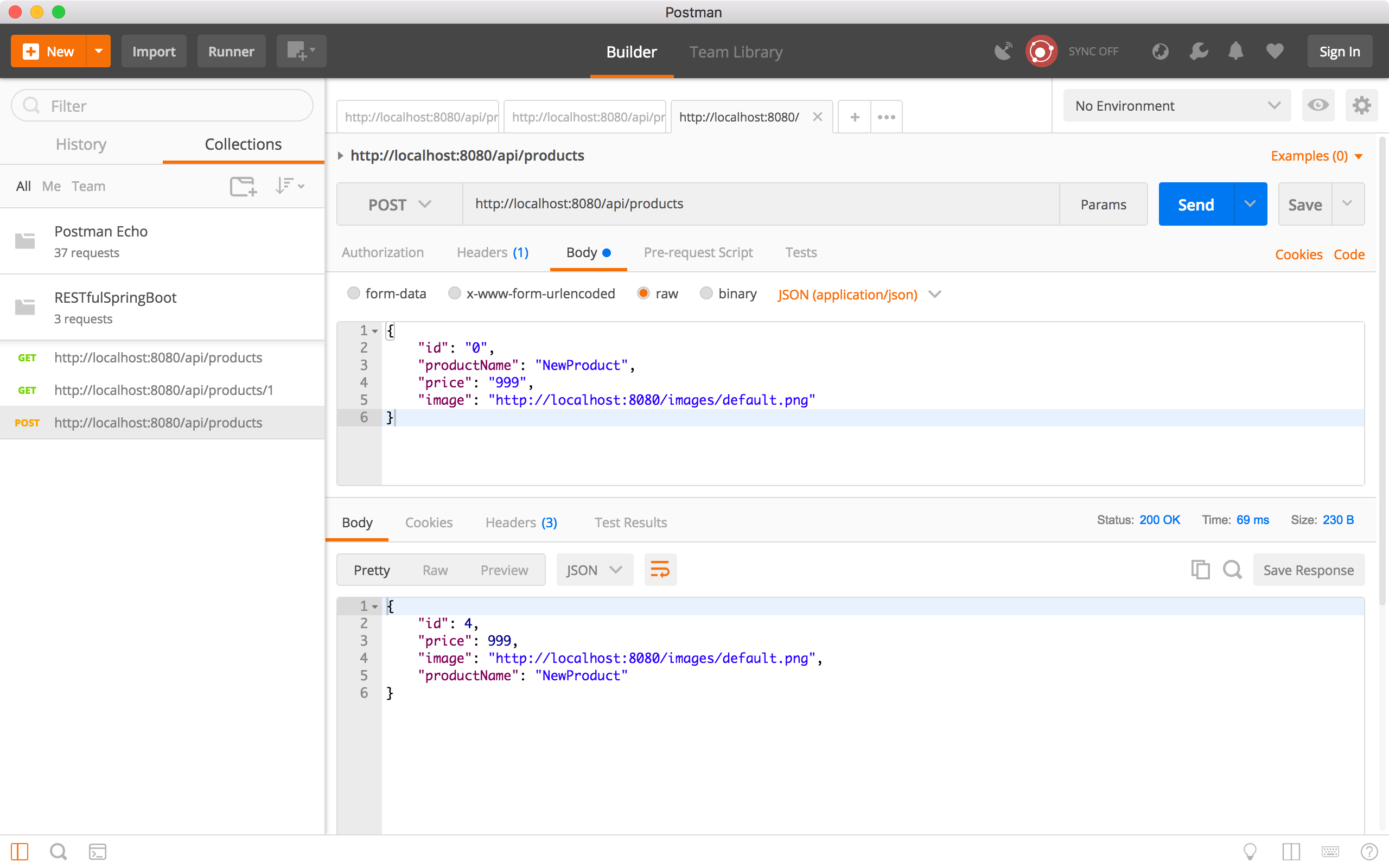This screenshot has width=1389, height=868.
Task: Open the Send button dropdown arrow
Action: pyautogui.click(x=1250, y=205)
